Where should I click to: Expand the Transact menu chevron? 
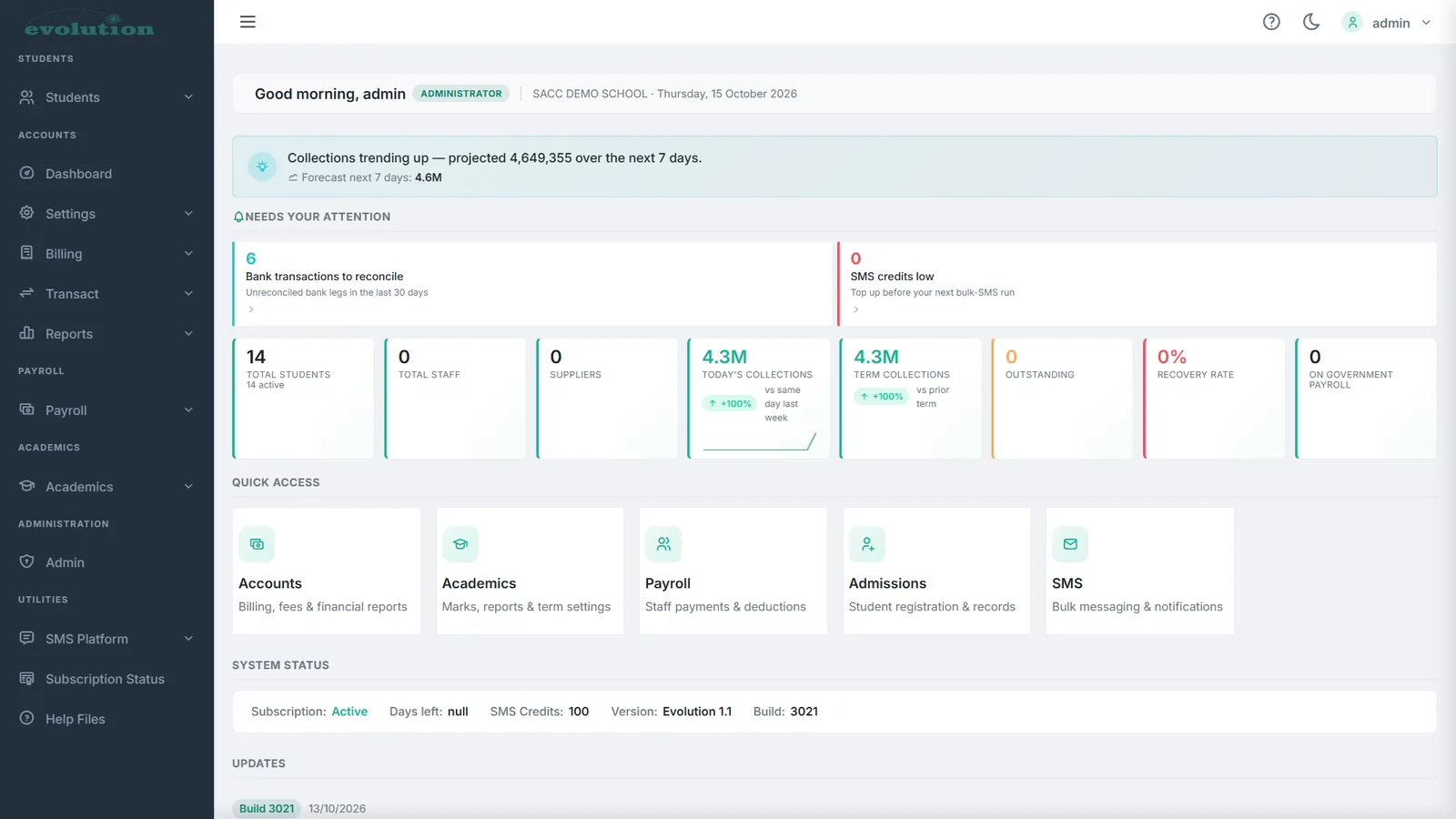(x=188, y=294)
